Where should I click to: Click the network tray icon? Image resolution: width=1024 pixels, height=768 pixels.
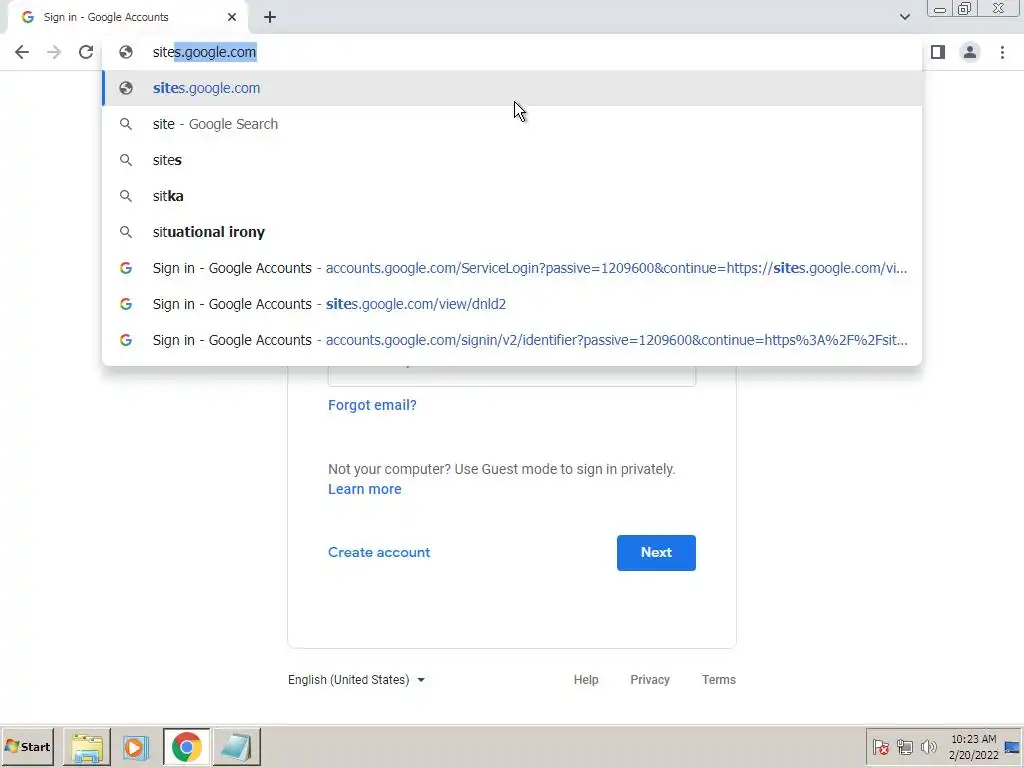click(904, 746)
